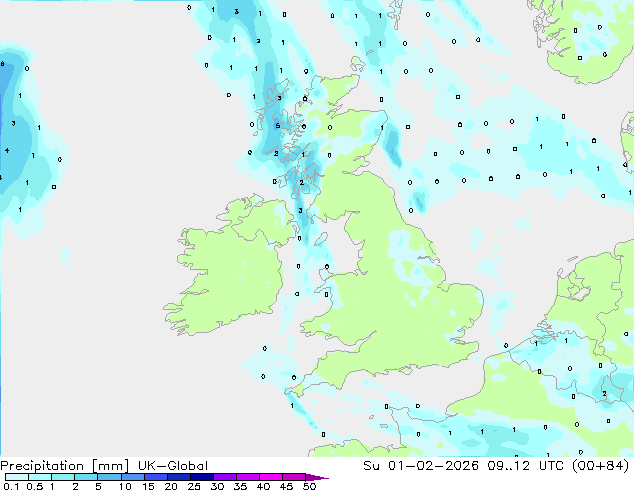
Task: Pick the 10–15 mm blue legend swatch
Action: (x=132, y=477)
